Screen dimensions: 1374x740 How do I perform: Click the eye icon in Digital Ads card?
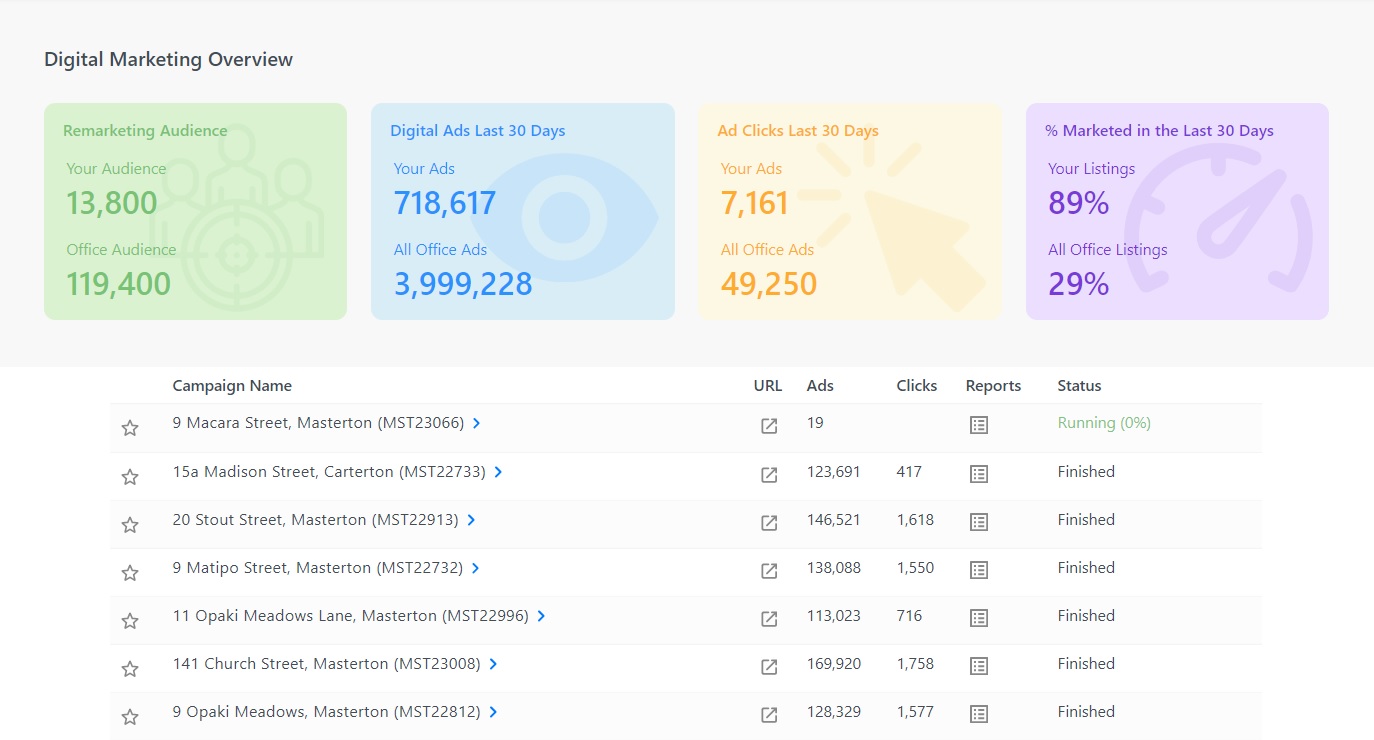(x=563, y=210)
